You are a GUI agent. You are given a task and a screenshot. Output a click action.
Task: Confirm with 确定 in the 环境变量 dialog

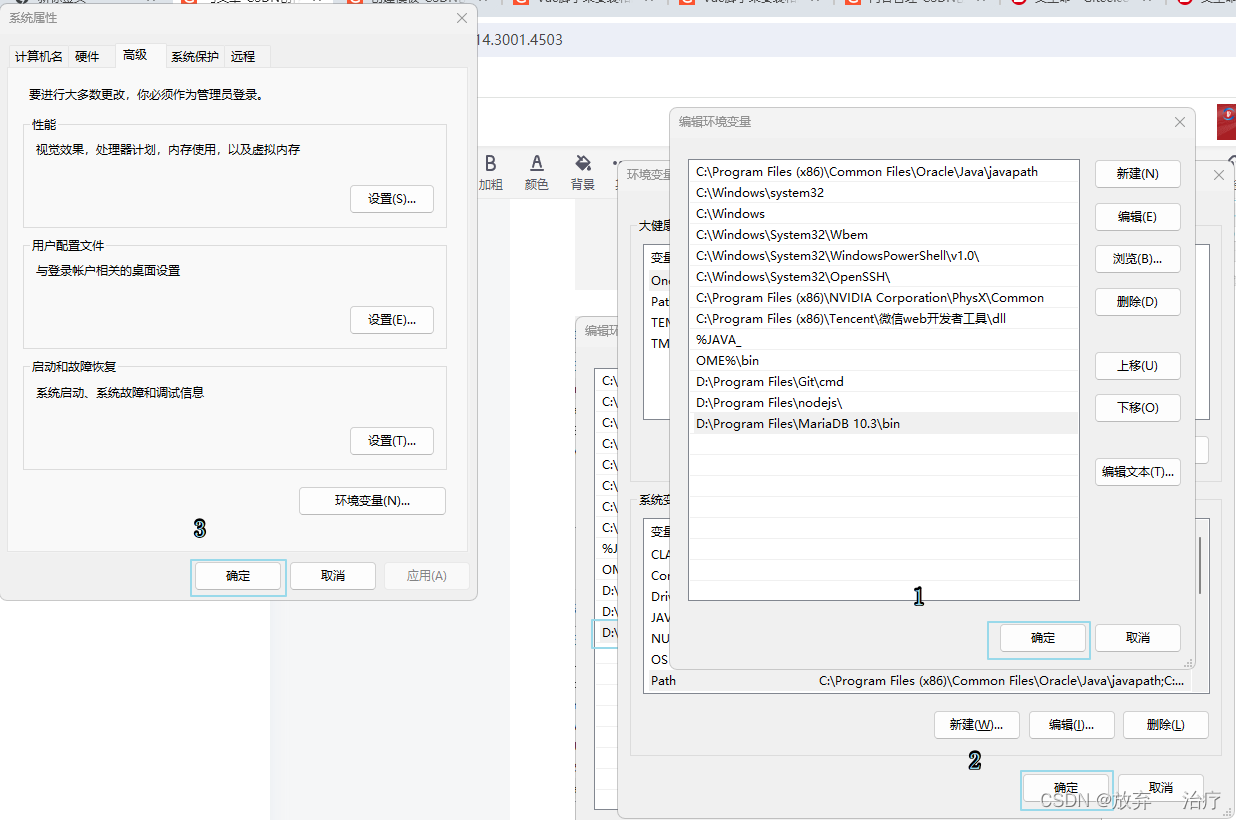click(1066, 788)
